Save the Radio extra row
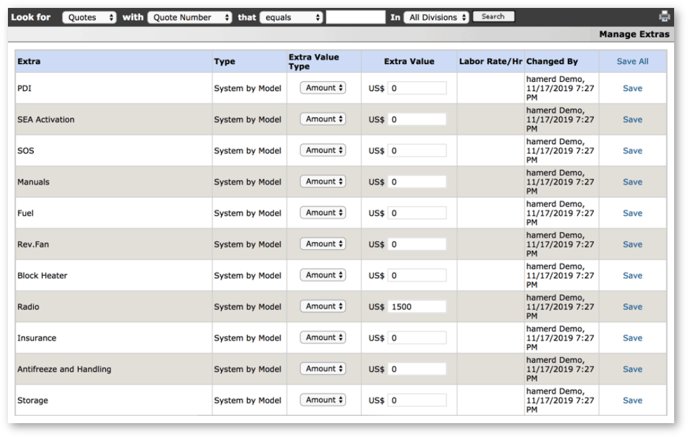The width and height of the screenshot is (688, 437). 632,307
